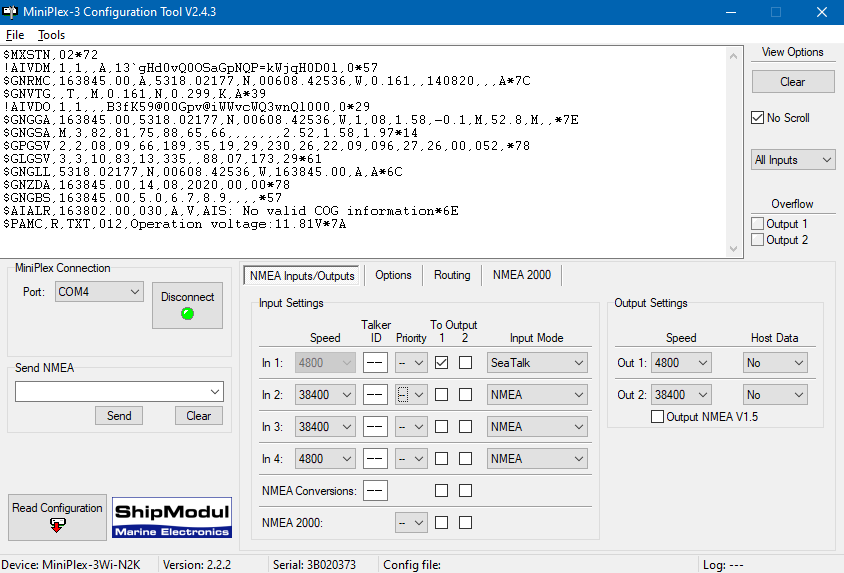Enable In 4 To Output 2

[x=466, y=458]
